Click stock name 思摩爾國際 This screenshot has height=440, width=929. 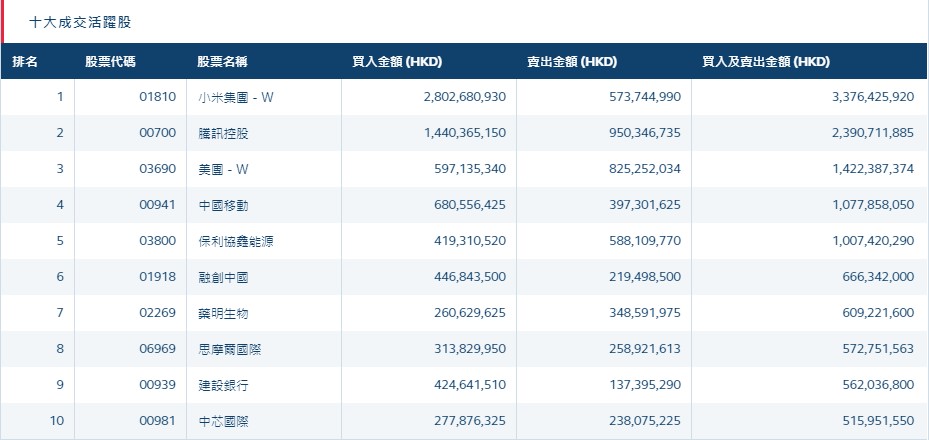click(229, 349)
